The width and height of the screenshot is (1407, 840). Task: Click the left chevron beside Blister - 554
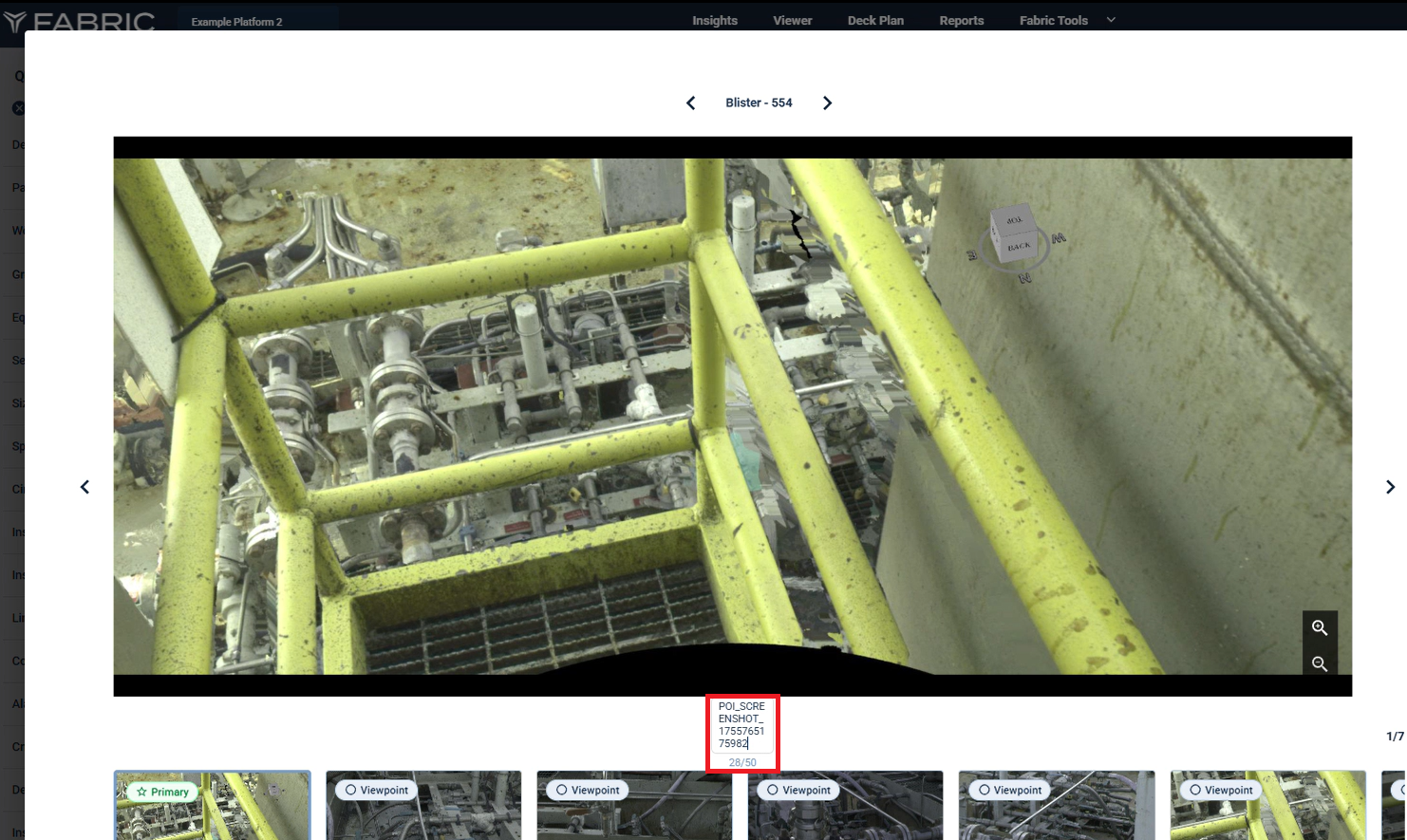point(690,103)
